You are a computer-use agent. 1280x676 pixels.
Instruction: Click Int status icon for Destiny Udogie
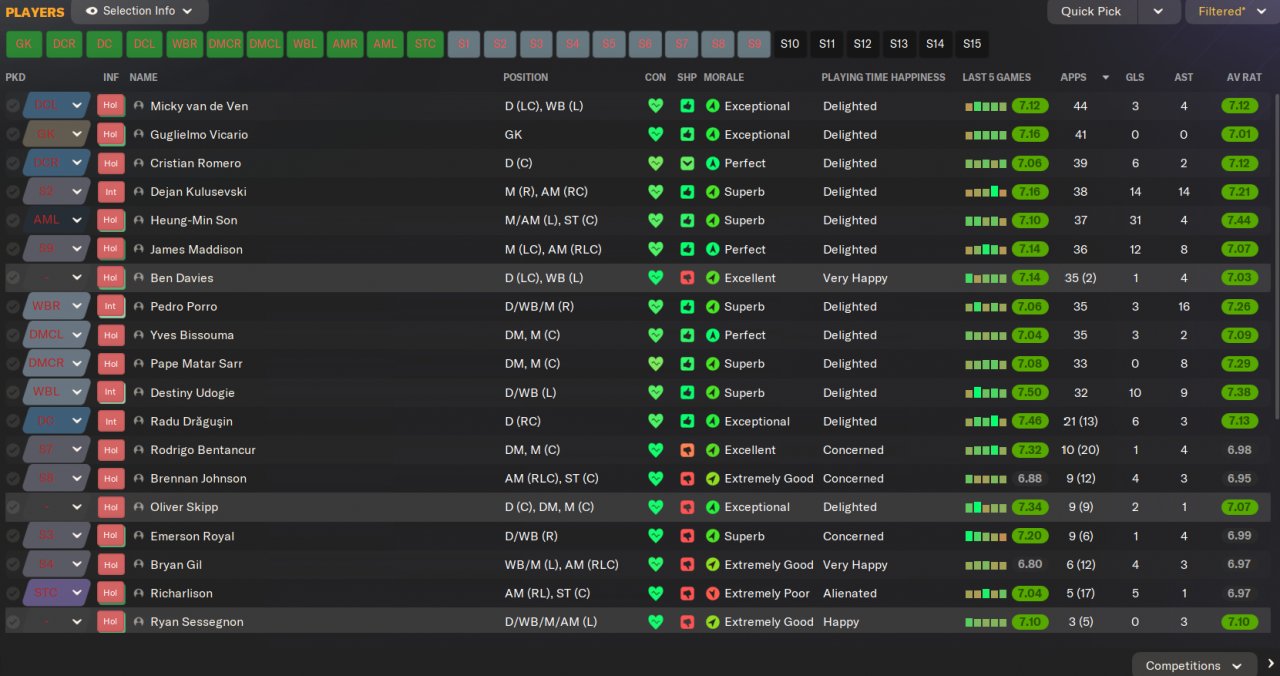pyautogui.click(x=110, y=392)
